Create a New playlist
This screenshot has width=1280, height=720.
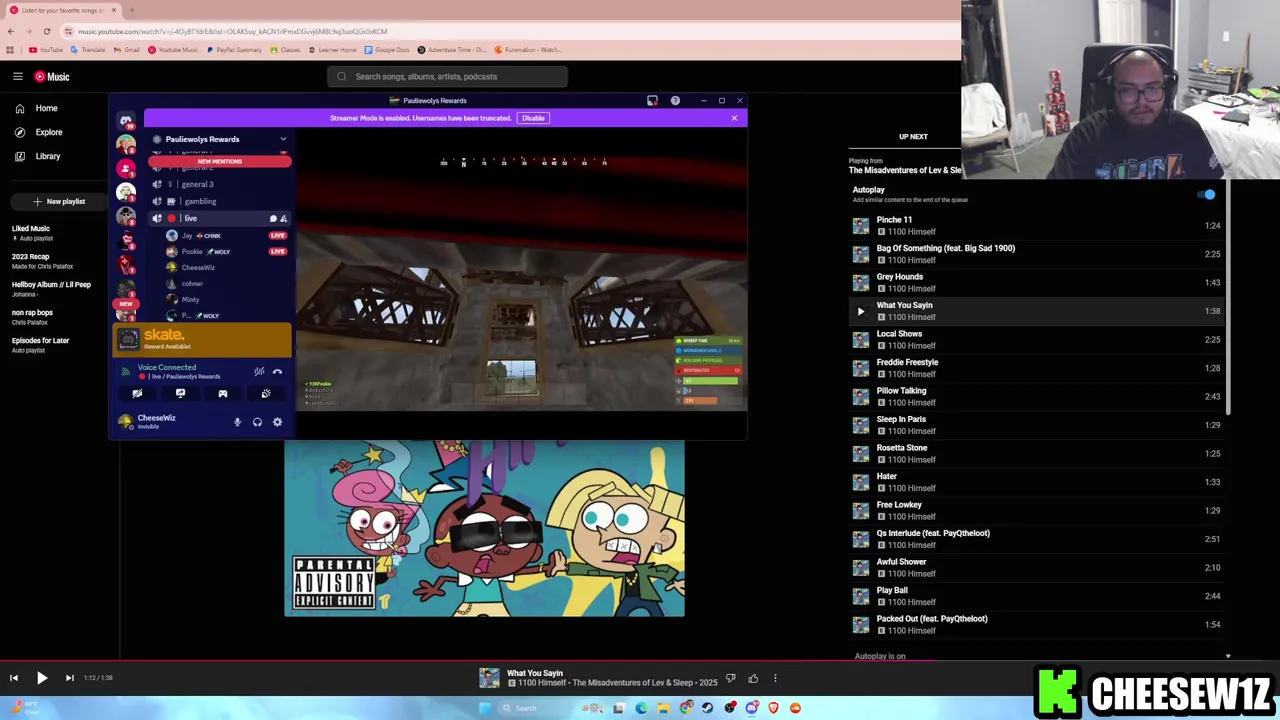[58, 201]
